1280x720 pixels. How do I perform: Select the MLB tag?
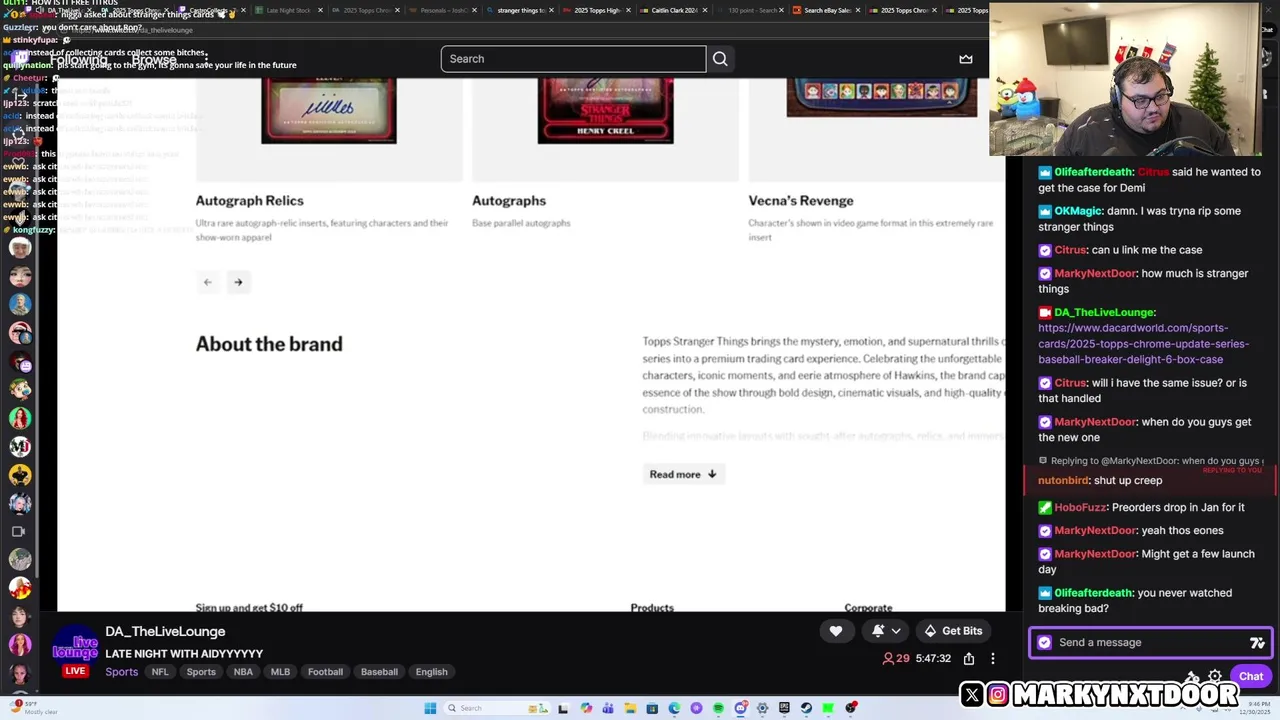coord(280,672)
